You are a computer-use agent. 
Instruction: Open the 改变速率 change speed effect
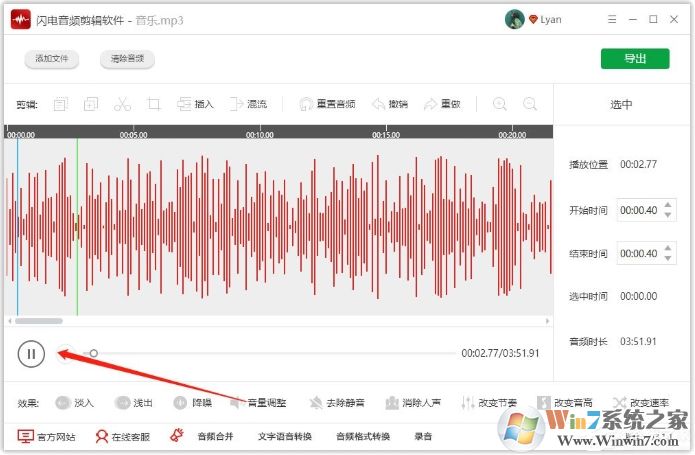640,403
